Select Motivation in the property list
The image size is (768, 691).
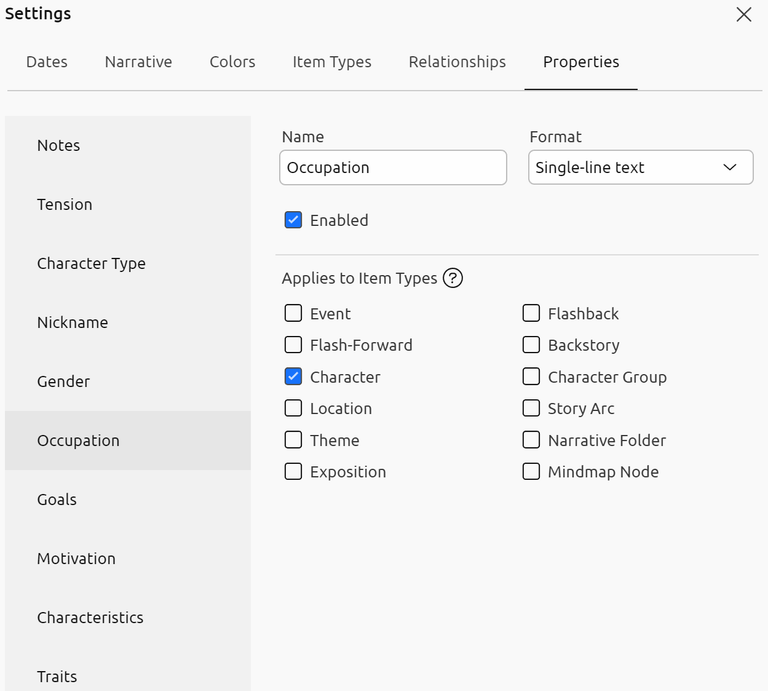pos(76,558)
